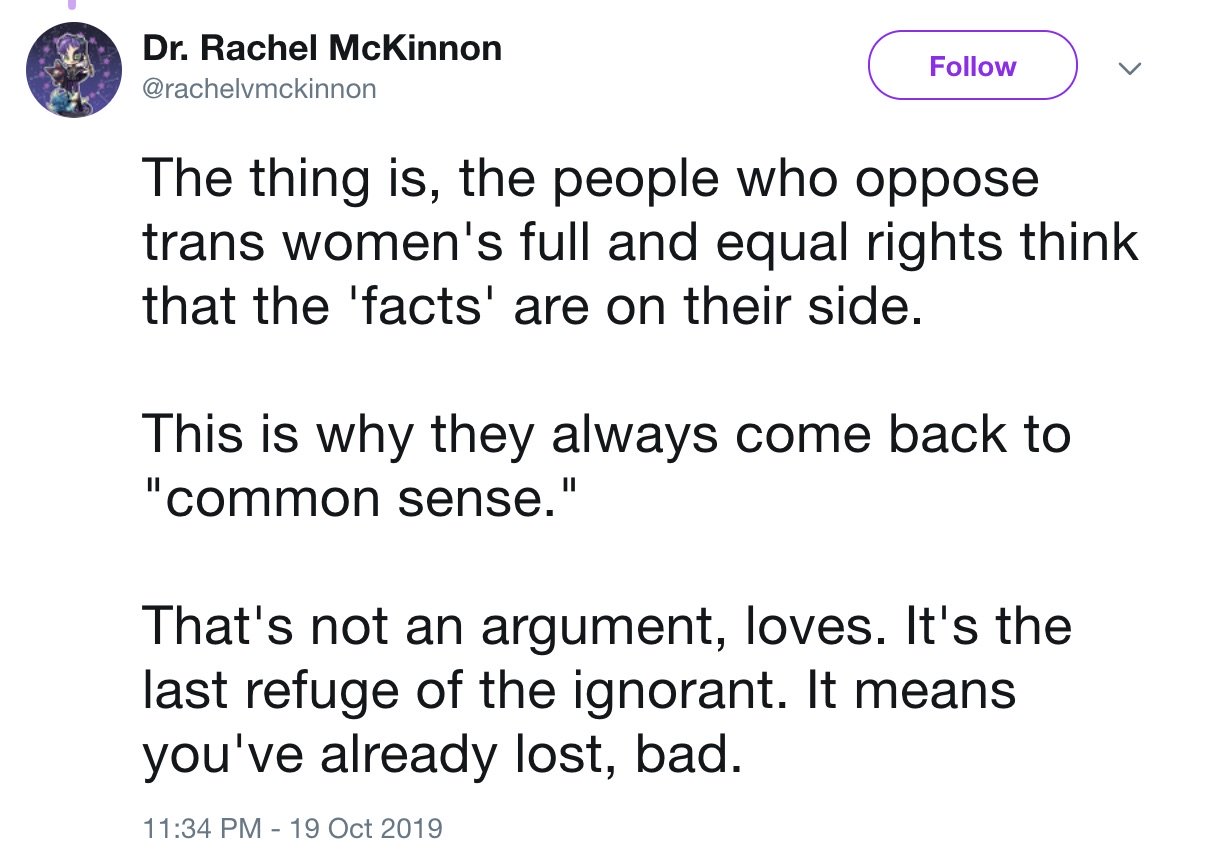Click the word "Dr." in the author name
This screenshot has height=868, width=1216.
tap(167, 47)
